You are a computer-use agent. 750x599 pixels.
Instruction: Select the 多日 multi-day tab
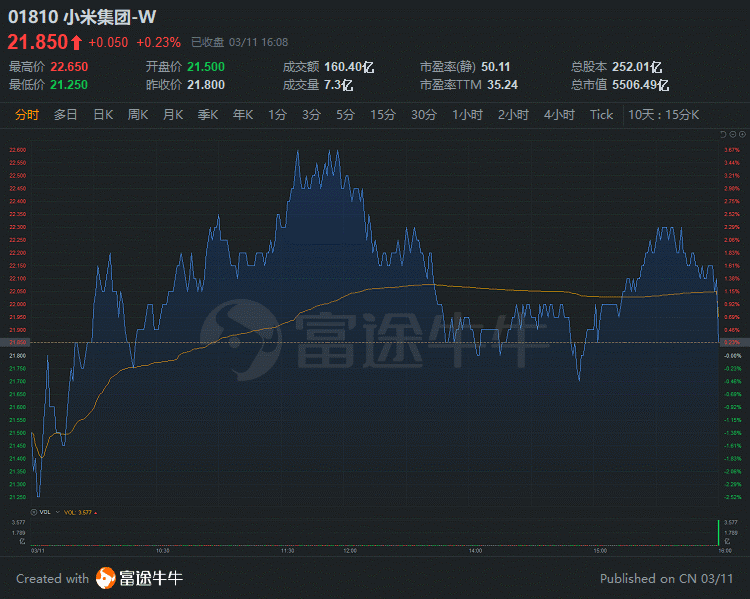click(66, 115)
